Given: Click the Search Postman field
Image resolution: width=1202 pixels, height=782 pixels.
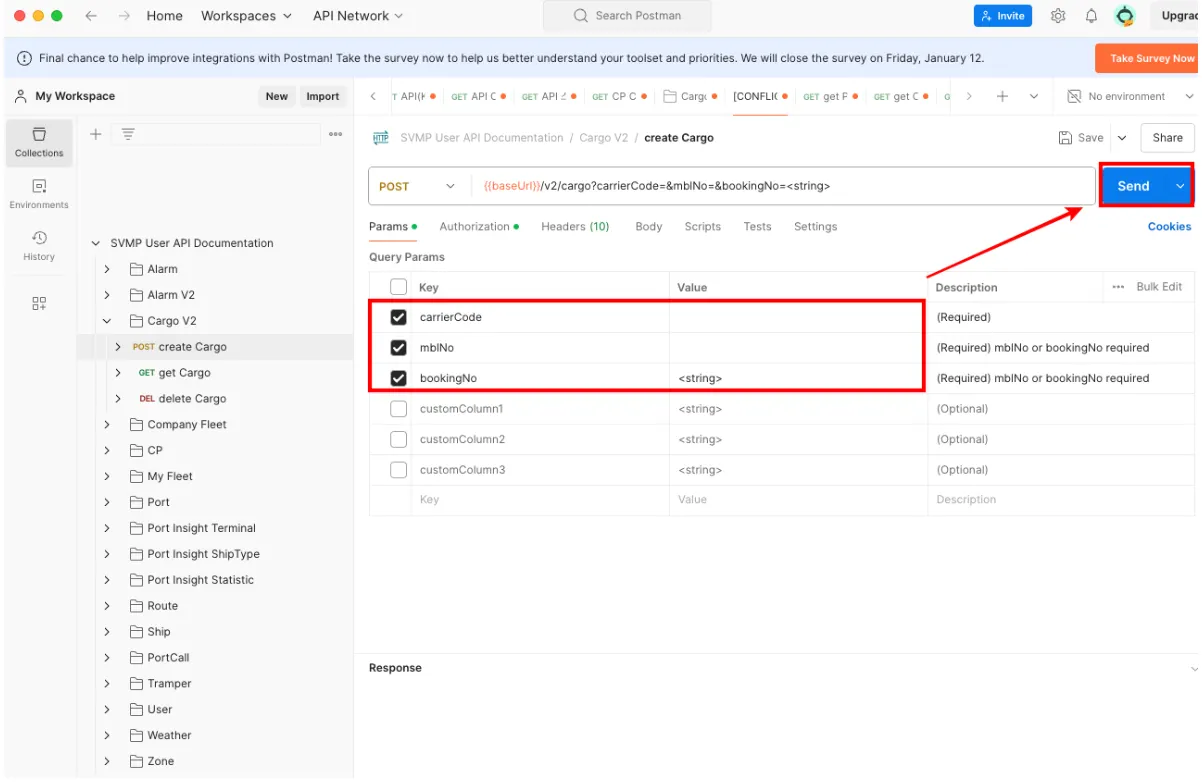Looking at the screenshot, I should [627, 16].
